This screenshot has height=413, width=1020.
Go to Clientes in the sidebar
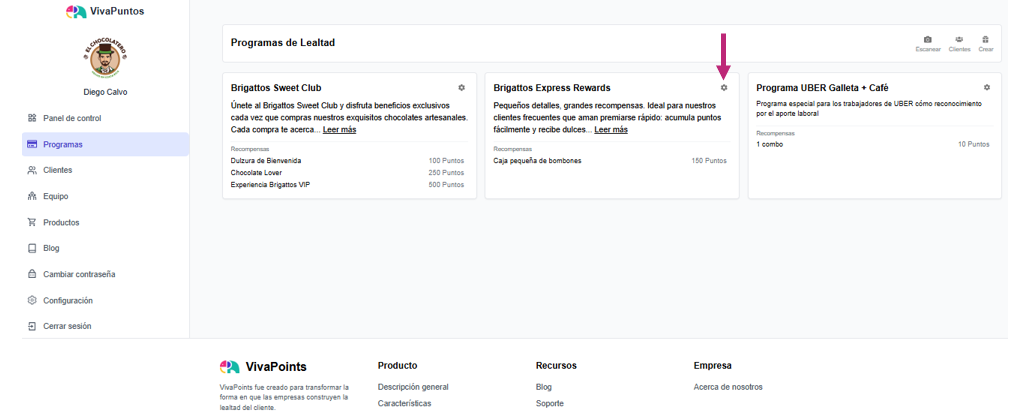click(105, 170)
